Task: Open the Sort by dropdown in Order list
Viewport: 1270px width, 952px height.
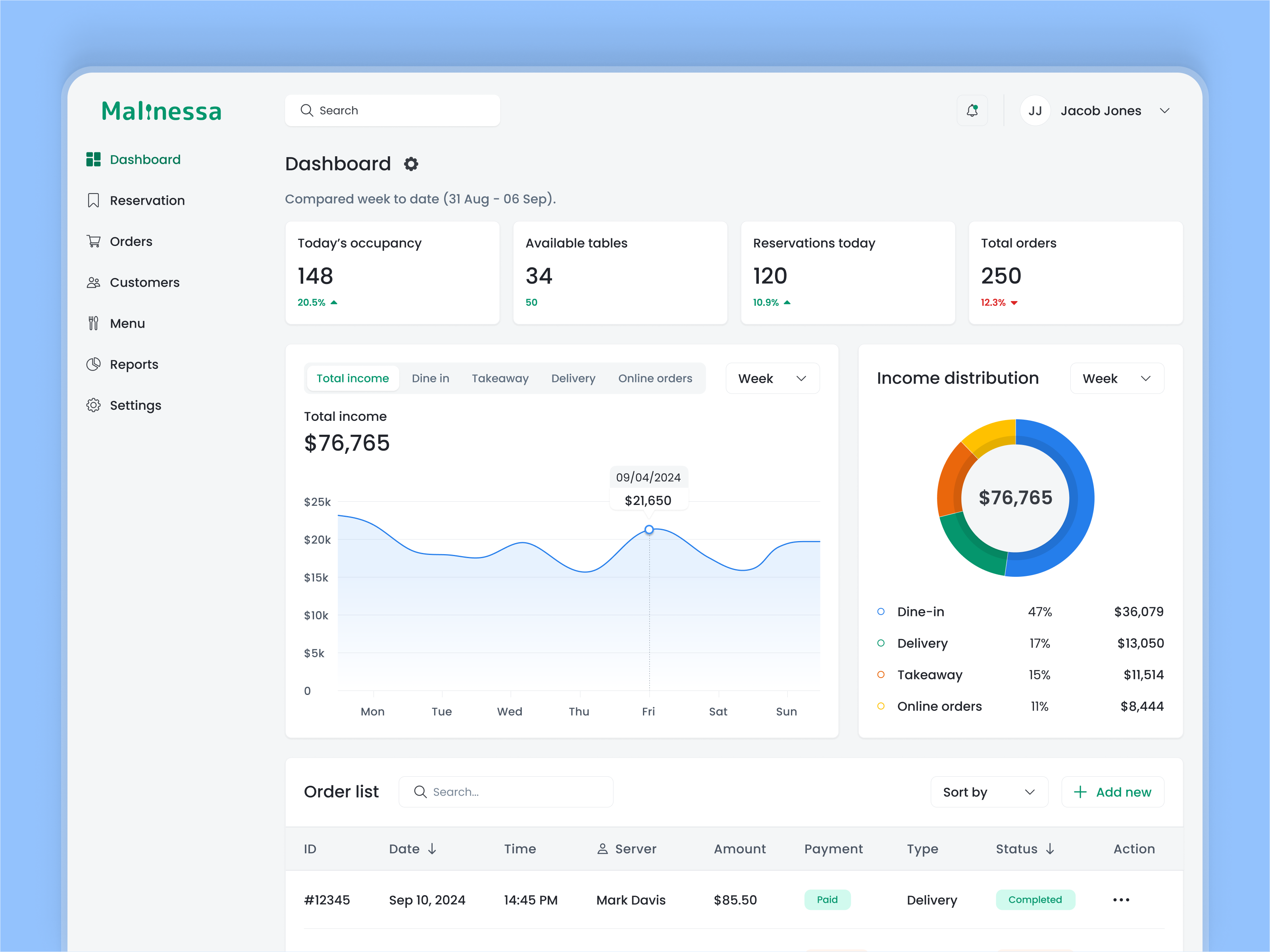Action: (x=989, y=792)
